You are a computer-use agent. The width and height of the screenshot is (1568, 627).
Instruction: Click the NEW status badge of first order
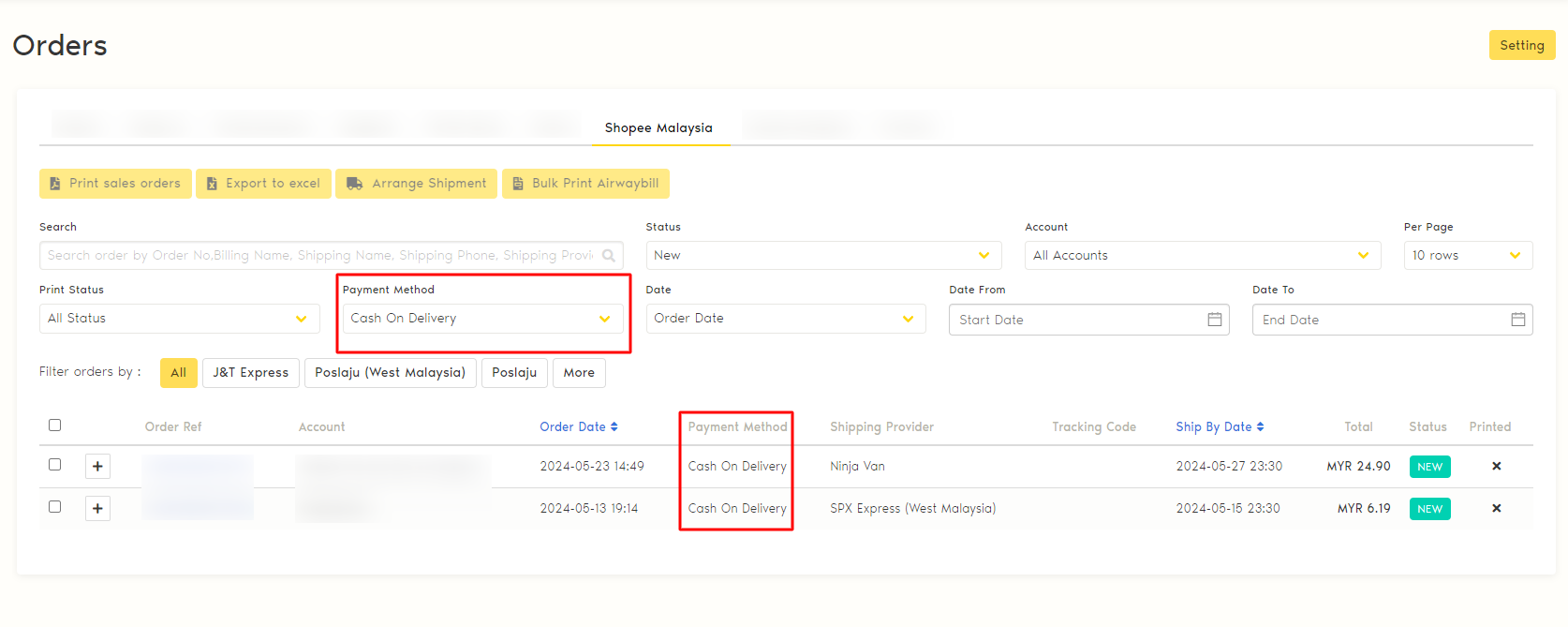(1429, 467)
